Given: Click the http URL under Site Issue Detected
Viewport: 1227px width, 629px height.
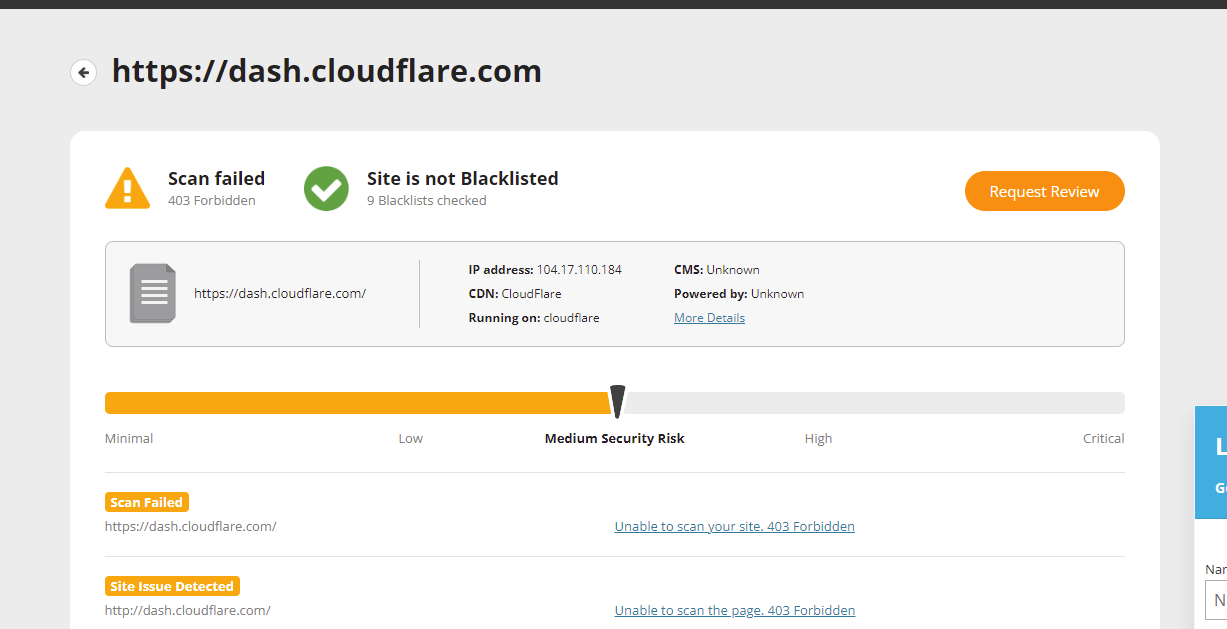Looking at the screenshot, I should pos(188,610).
